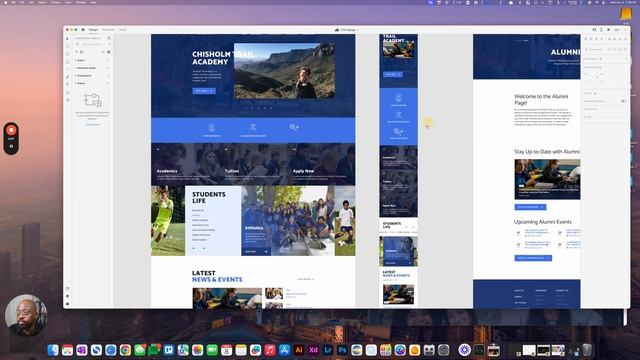Click the blue button under Upcoming Alumni Events

click(x=533, y=258)
